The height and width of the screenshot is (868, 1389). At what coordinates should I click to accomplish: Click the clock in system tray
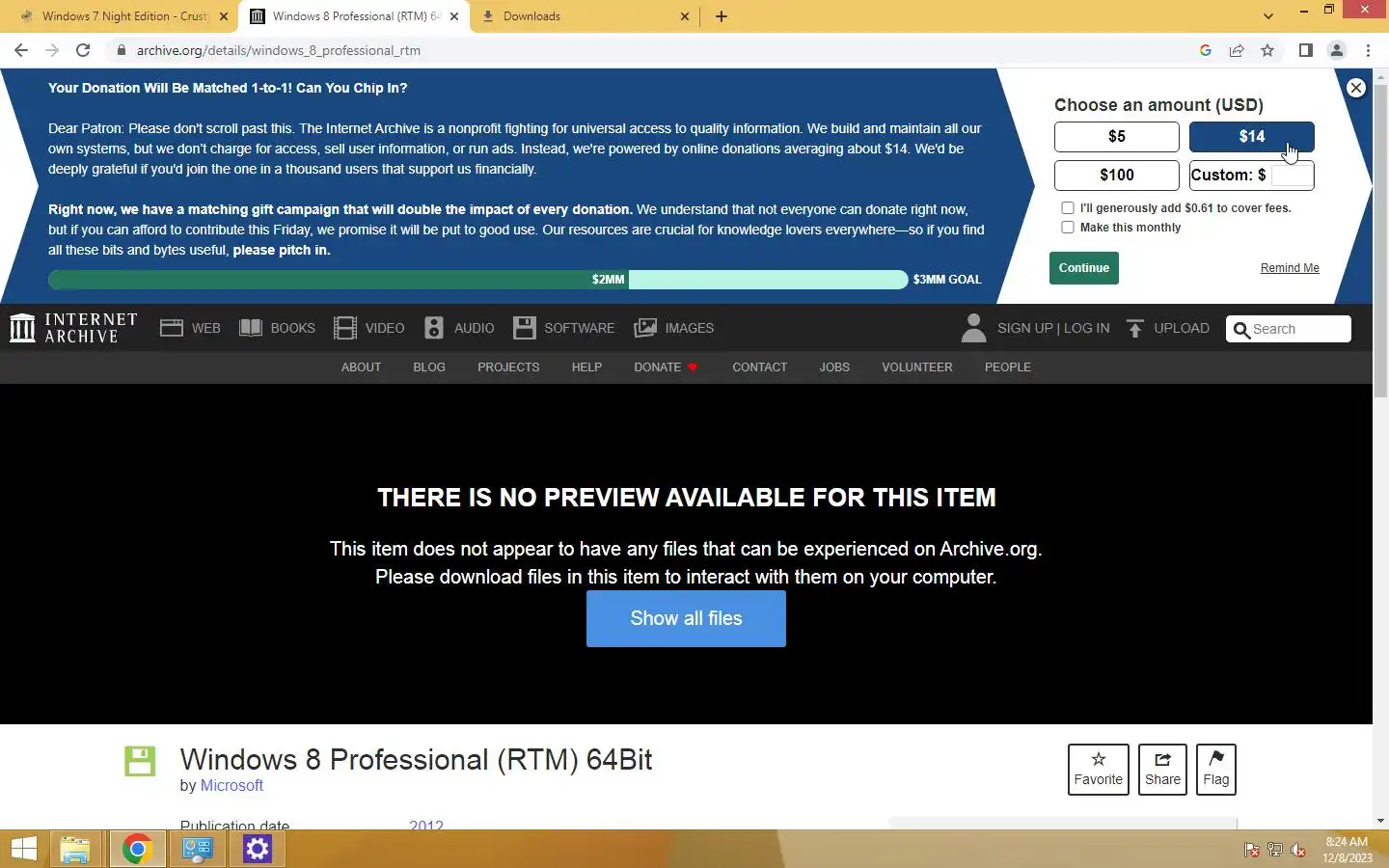tap(1347, 850)
